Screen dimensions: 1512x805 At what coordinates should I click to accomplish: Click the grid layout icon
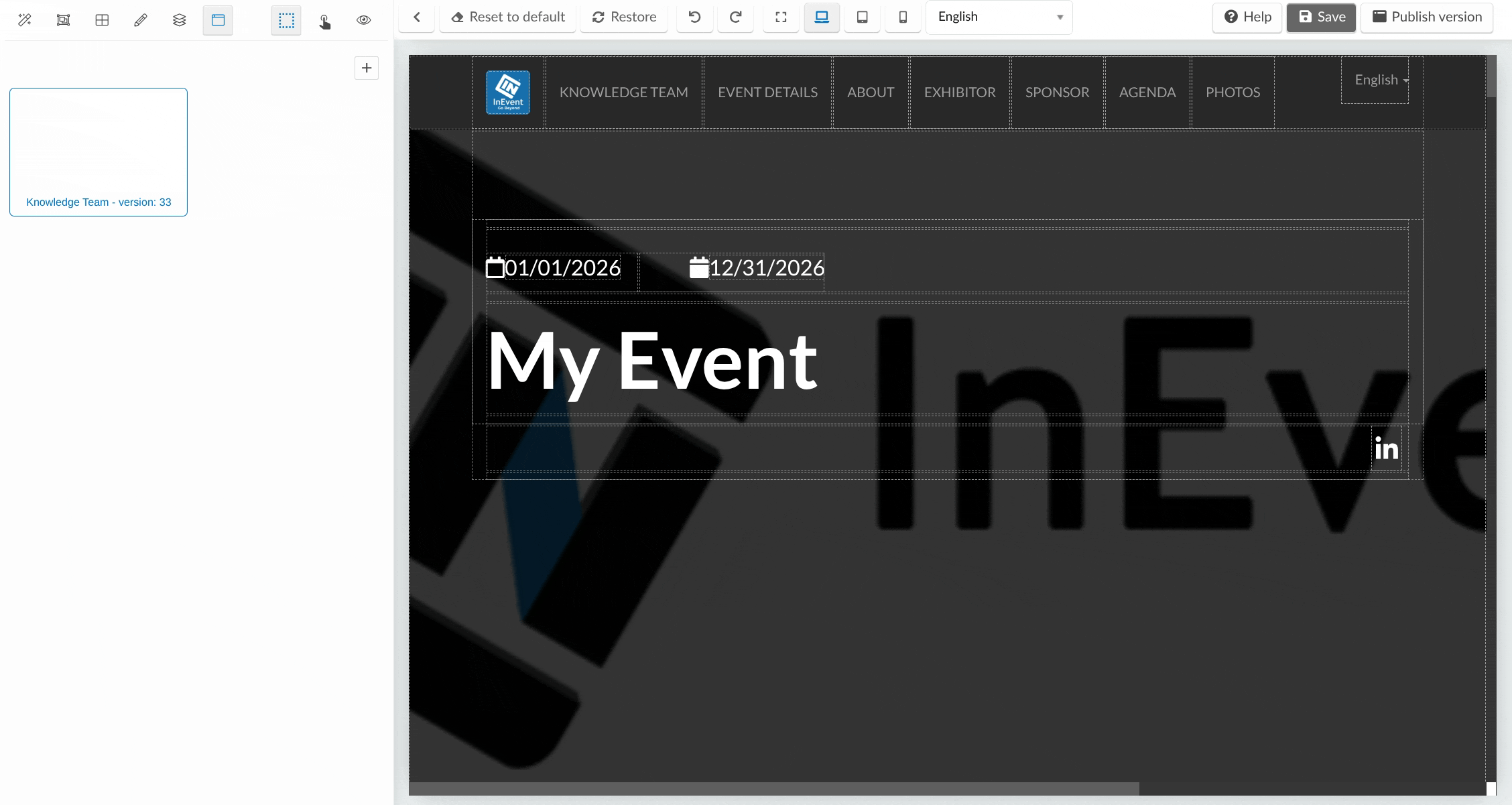102,20
